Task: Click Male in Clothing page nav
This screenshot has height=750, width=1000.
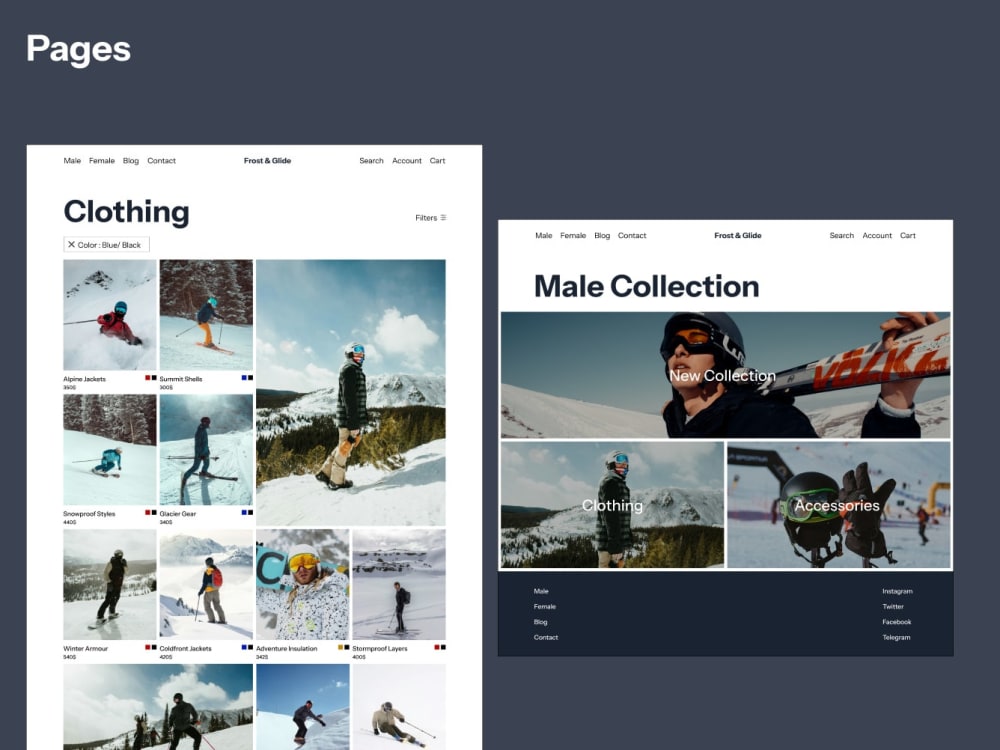Action: [72, 161]
